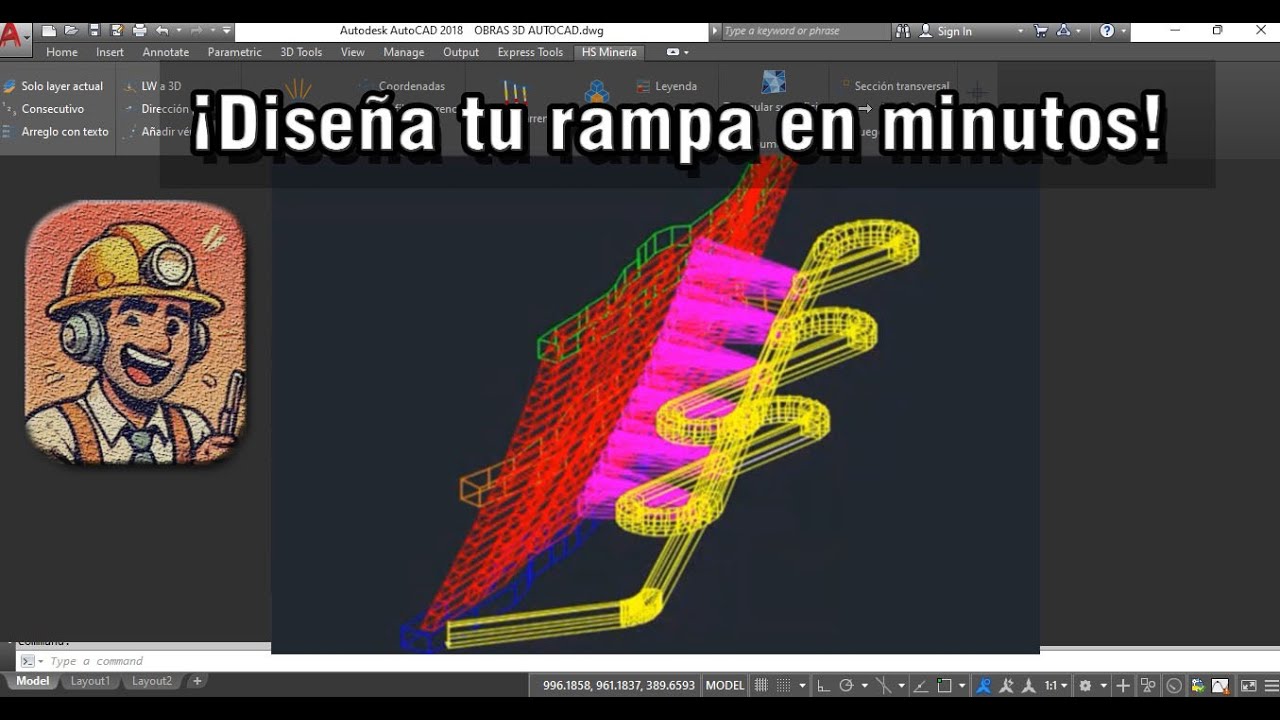Toggle the drawing grid display

761,686
